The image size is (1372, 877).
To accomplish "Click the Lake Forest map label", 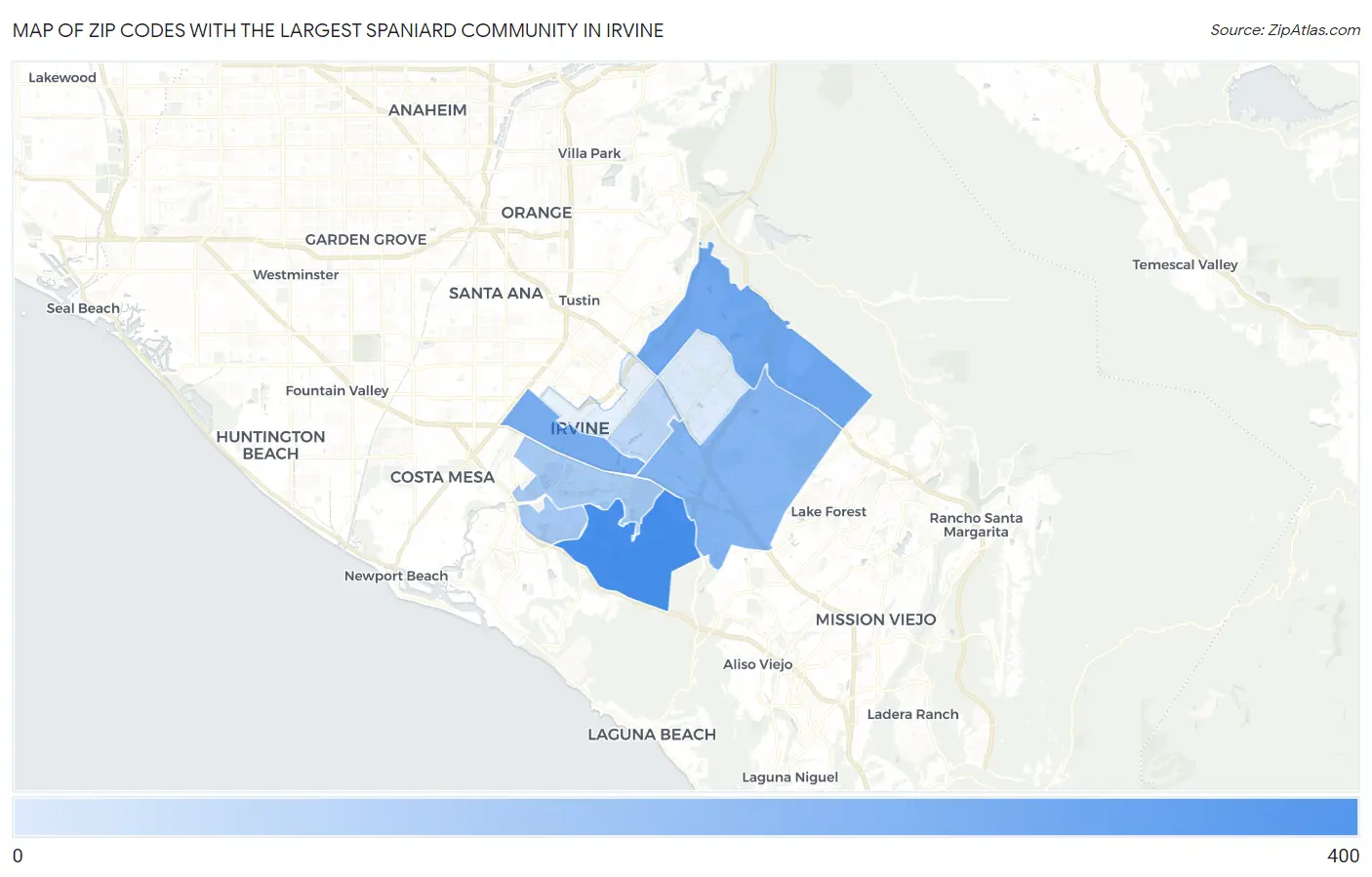I will 828,511.
